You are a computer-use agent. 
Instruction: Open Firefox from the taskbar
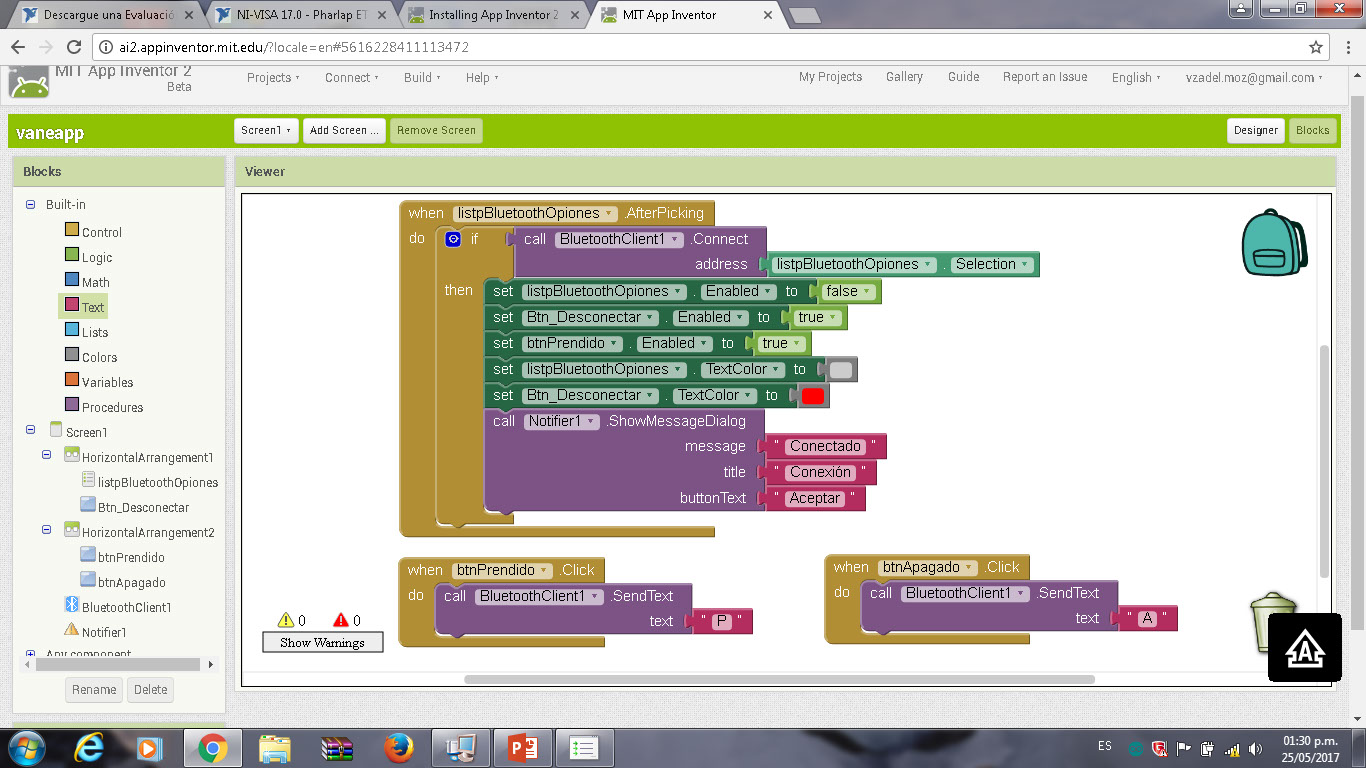coord(399,747)
